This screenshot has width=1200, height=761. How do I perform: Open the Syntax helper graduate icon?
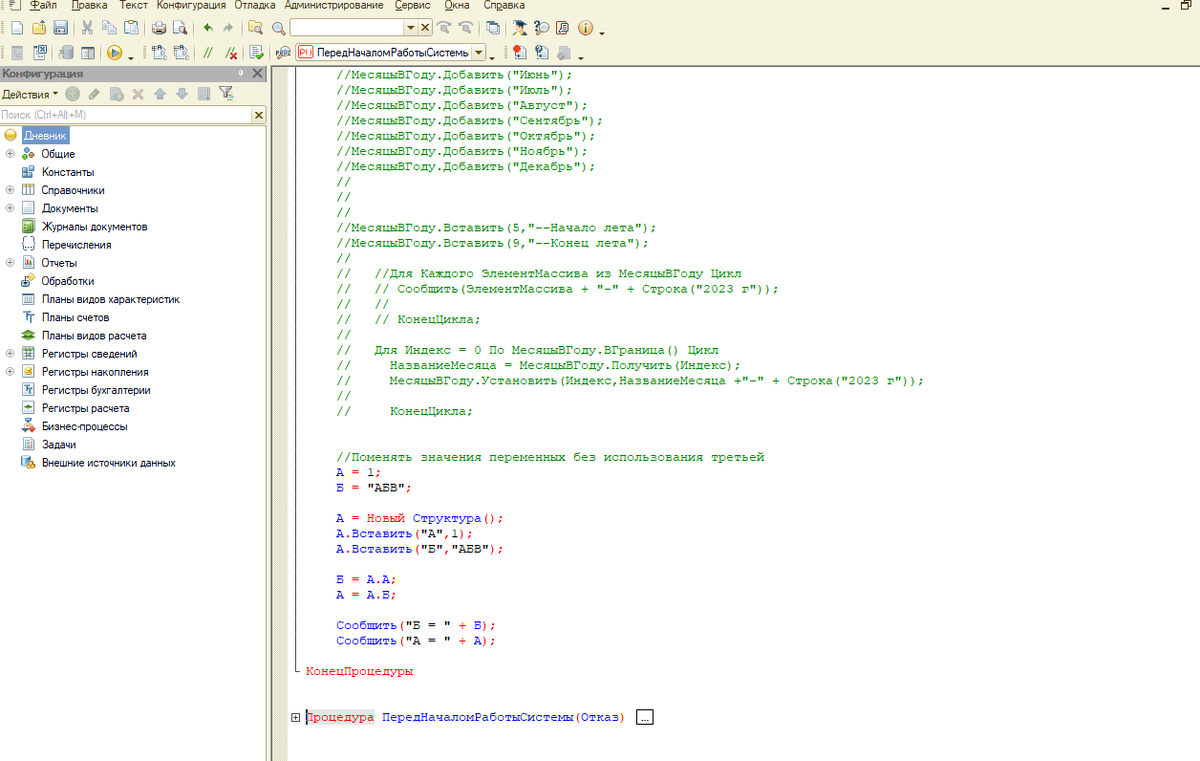click(520, 28)
